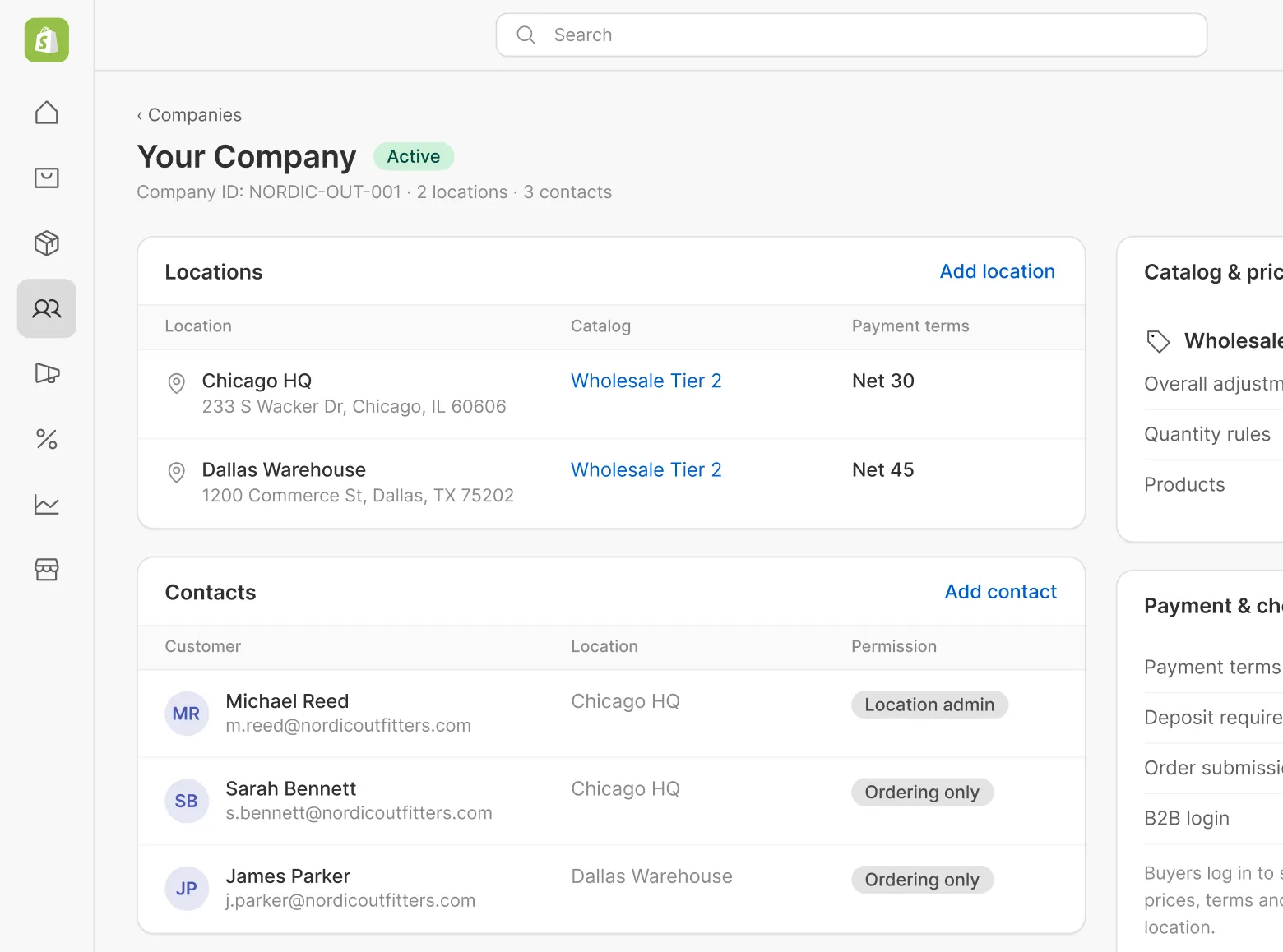Viewport: 1283px width, 952px height.
Task: Click the Customer column header
Action: (x=202, y=646)
